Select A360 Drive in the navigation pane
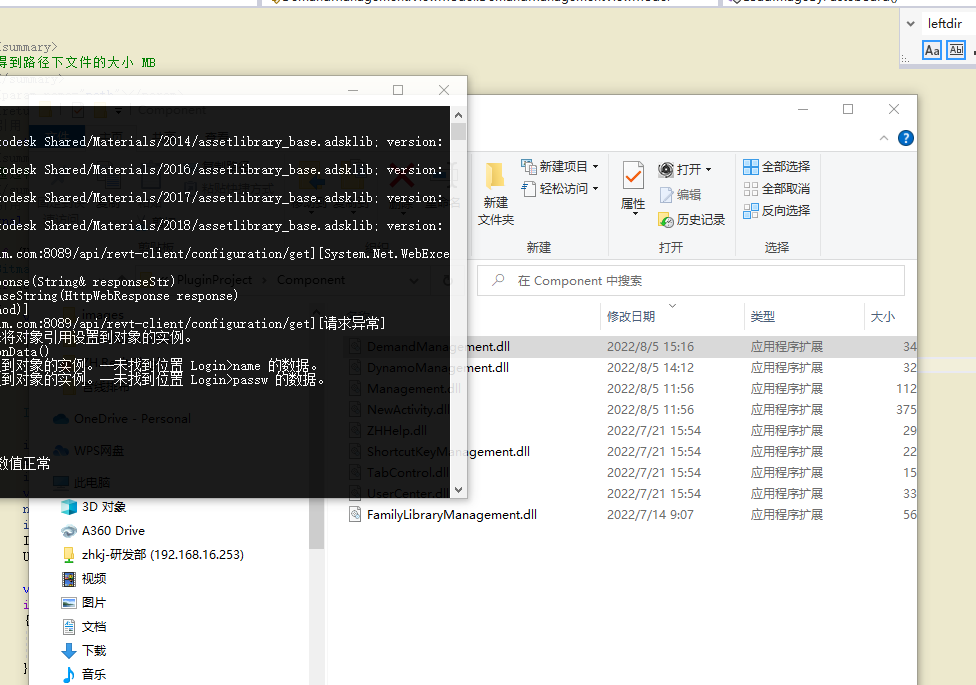976x685 pixels. point(113,531)
